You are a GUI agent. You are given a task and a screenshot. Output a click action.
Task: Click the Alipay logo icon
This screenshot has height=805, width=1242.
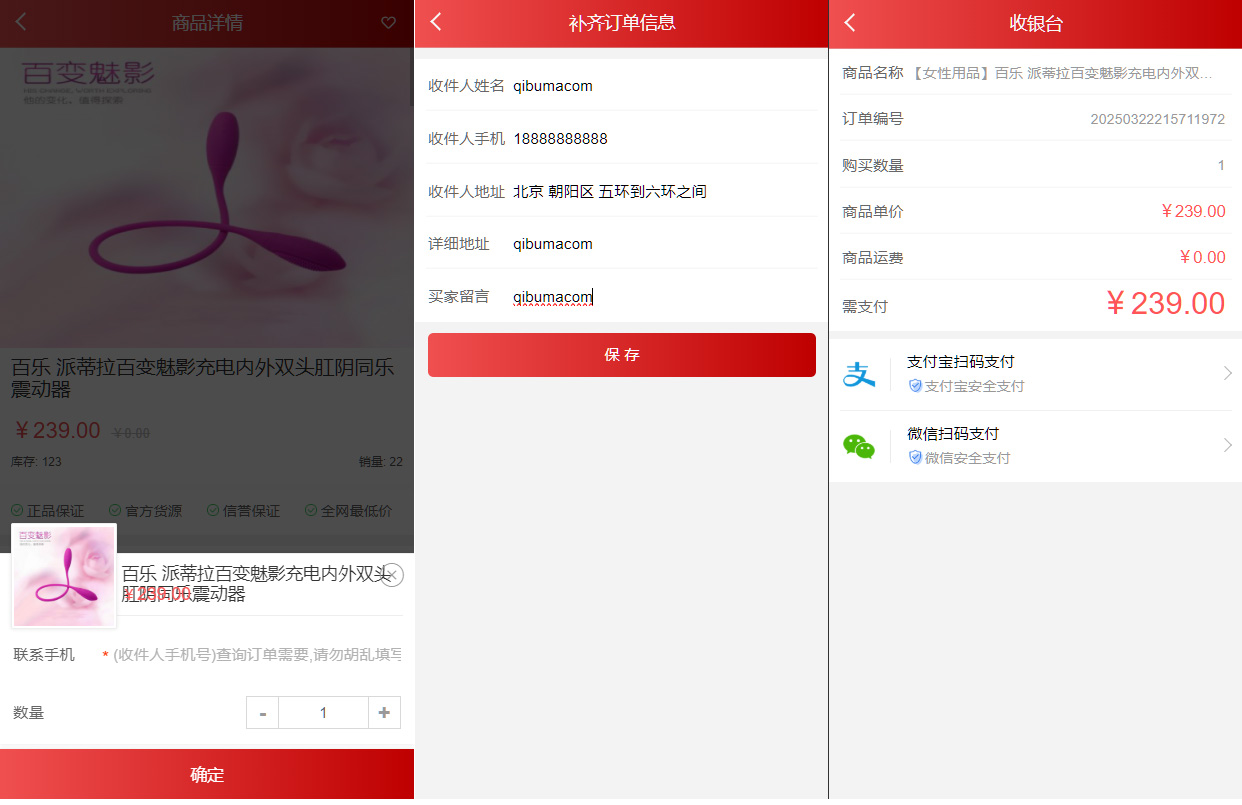[859, 374]
